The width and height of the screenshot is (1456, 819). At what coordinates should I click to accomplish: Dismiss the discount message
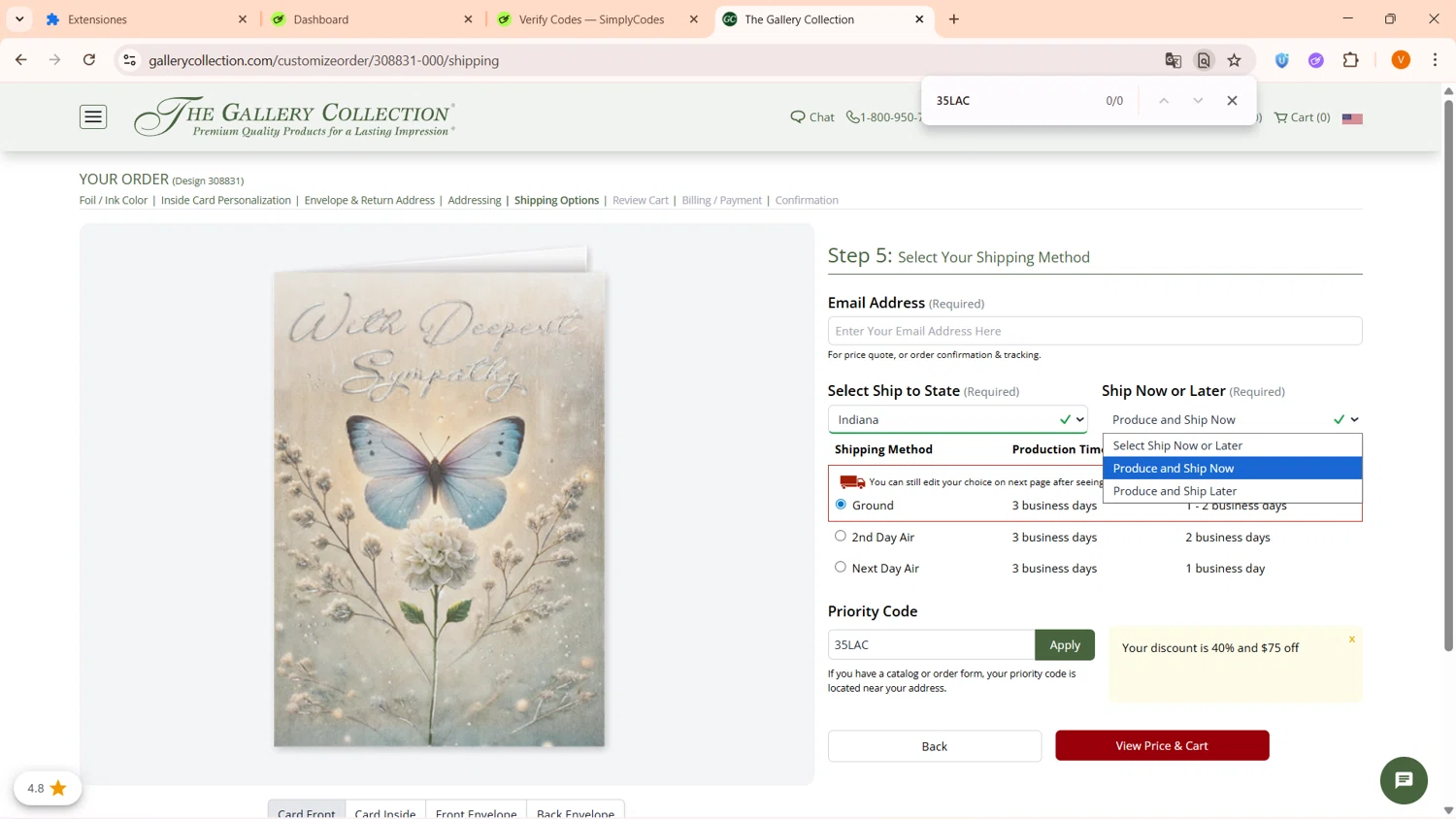[1351, 639]
